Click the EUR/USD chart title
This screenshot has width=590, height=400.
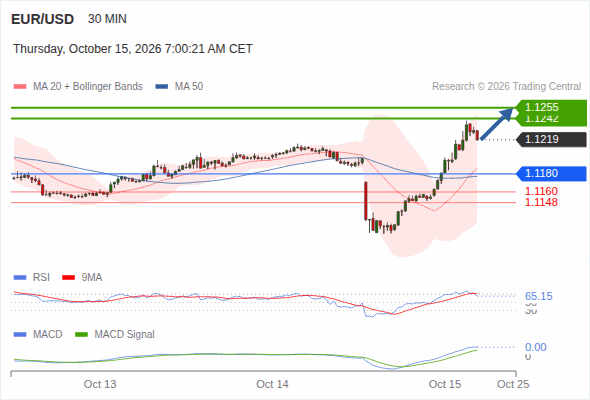(43, 19)
